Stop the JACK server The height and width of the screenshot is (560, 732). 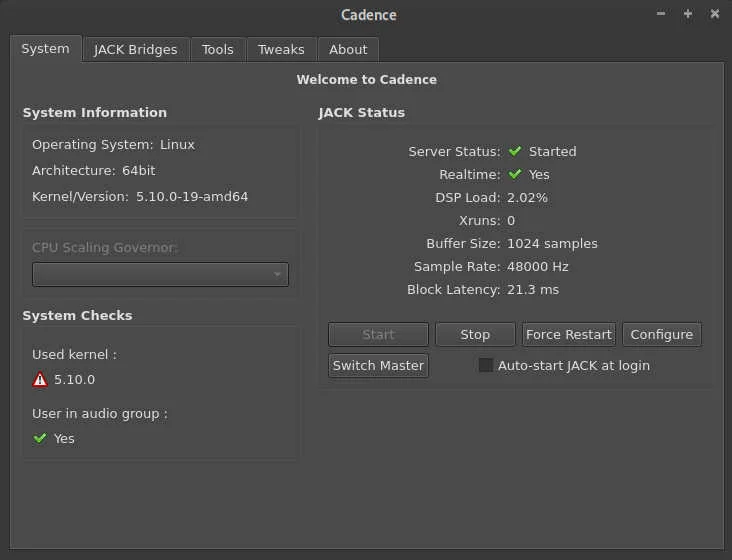[x=475, y=334]
